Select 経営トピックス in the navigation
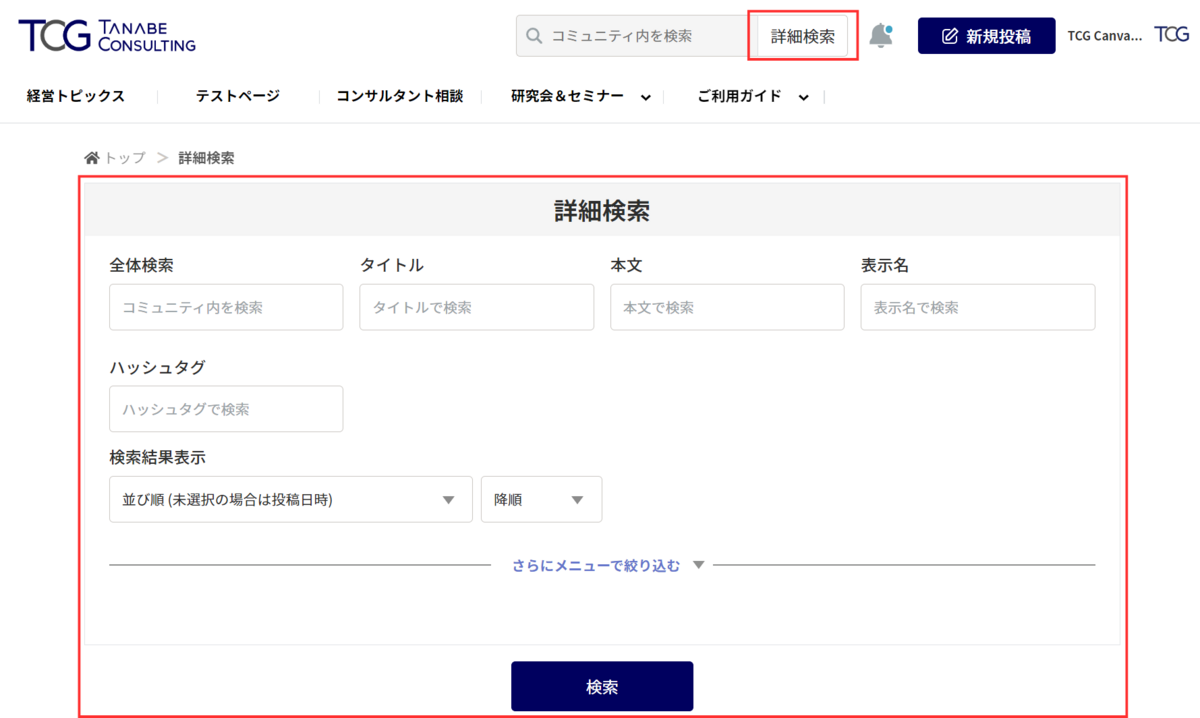The image size is (1200, 718). pos(75,96)
